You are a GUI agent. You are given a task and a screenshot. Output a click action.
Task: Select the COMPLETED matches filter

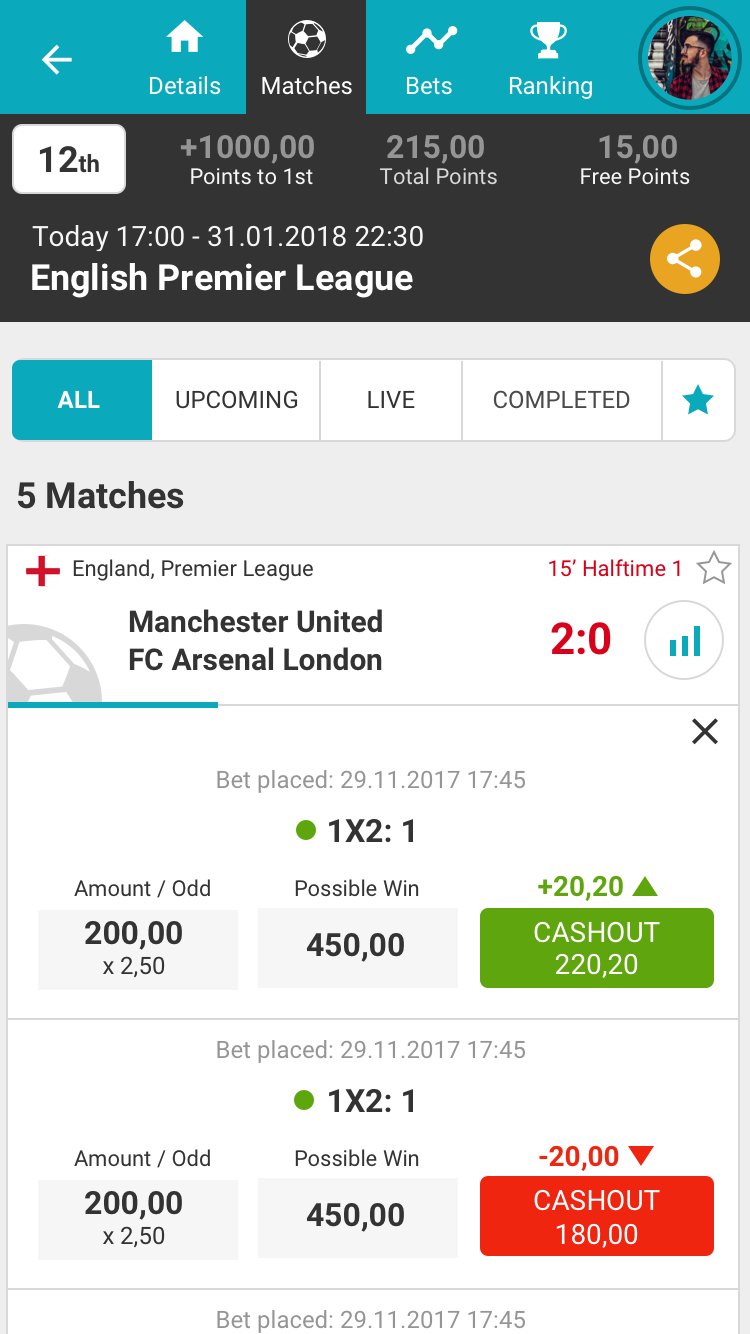point(561,401)
